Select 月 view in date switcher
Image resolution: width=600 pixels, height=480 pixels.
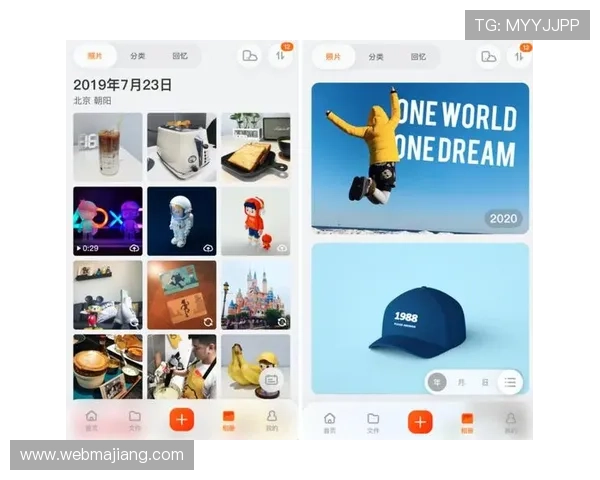(x=461, y=382)
